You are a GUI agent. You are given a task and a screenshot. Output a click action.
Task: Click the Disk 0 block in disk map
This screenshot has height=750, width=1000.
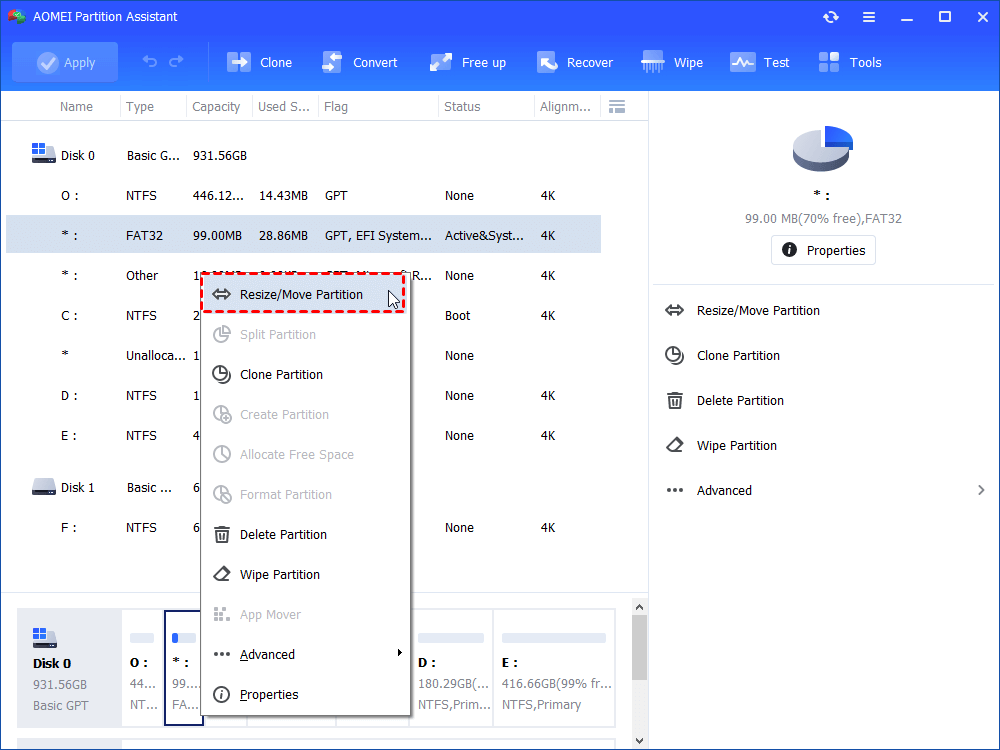click(x=69, y=668)
